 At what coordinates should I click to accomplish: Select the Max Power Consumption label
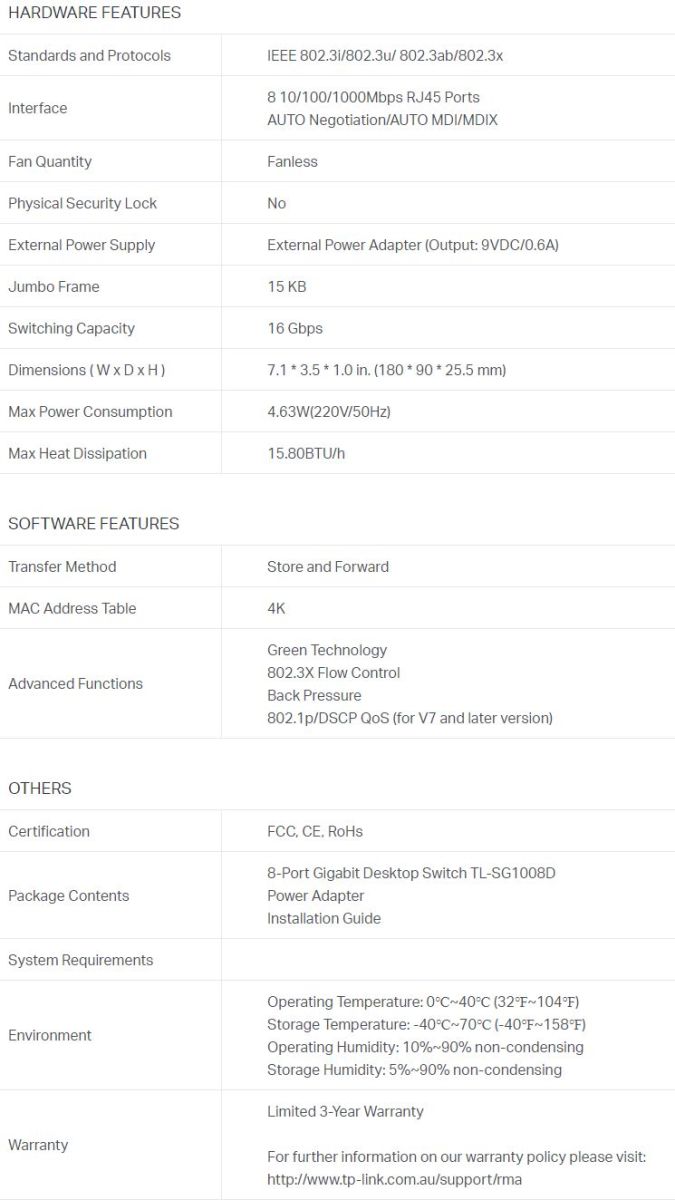(x=90, y=412)
